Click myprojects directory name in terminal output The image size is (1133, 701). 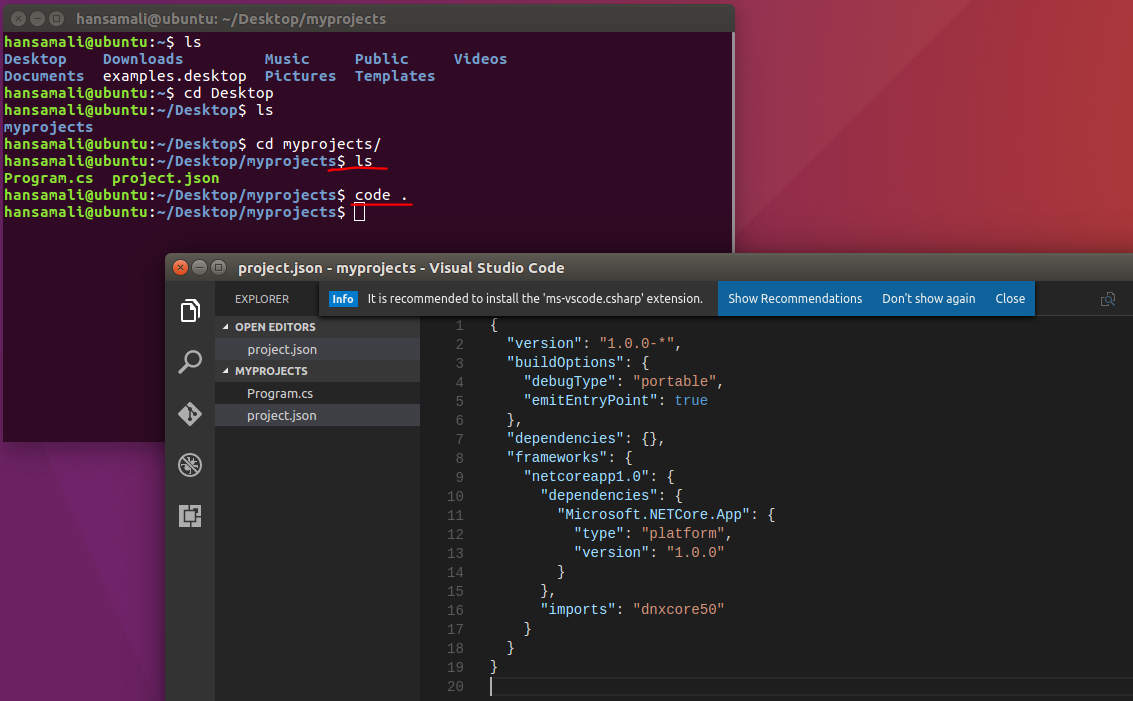click(x=48, y=127)
